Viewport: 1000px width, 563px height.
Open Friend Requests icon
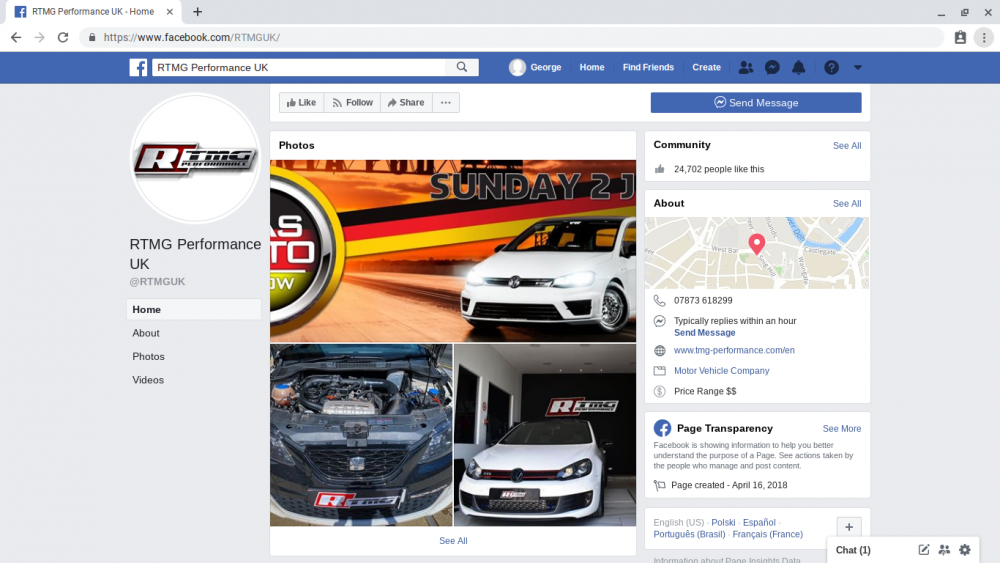click(x=746, y=67)
